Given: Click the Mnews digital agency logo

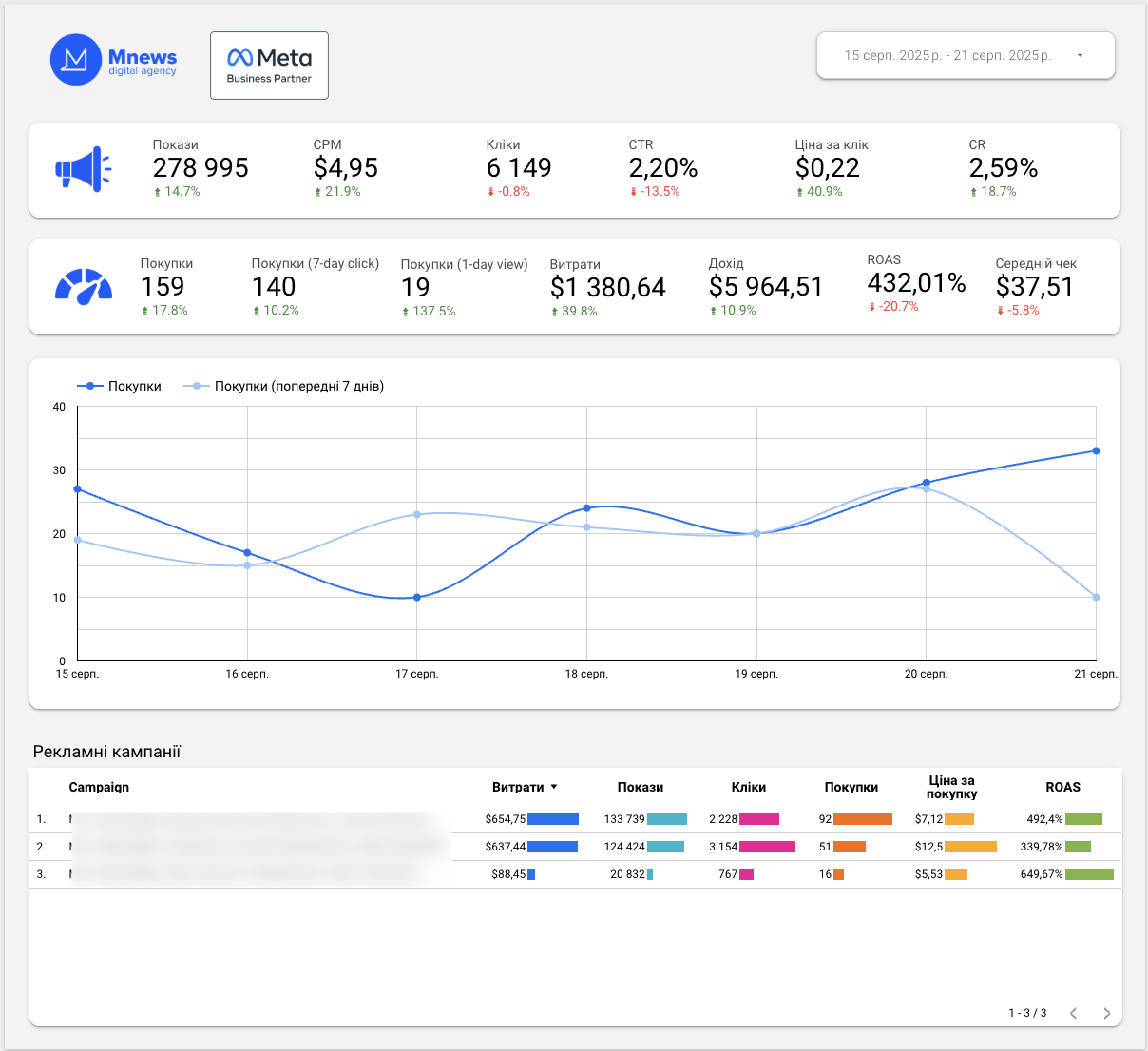Looking at the screenshot, I should click(x=114, y=60).
